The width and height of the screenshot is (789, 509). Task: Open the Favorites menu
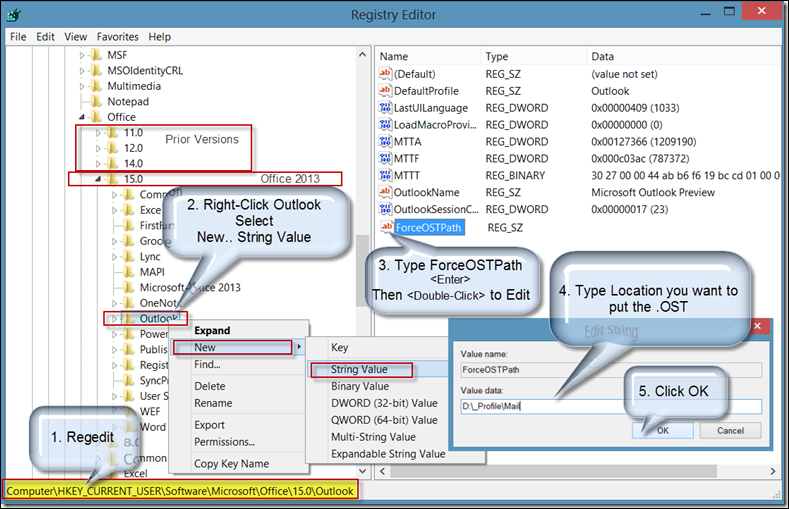118,37
